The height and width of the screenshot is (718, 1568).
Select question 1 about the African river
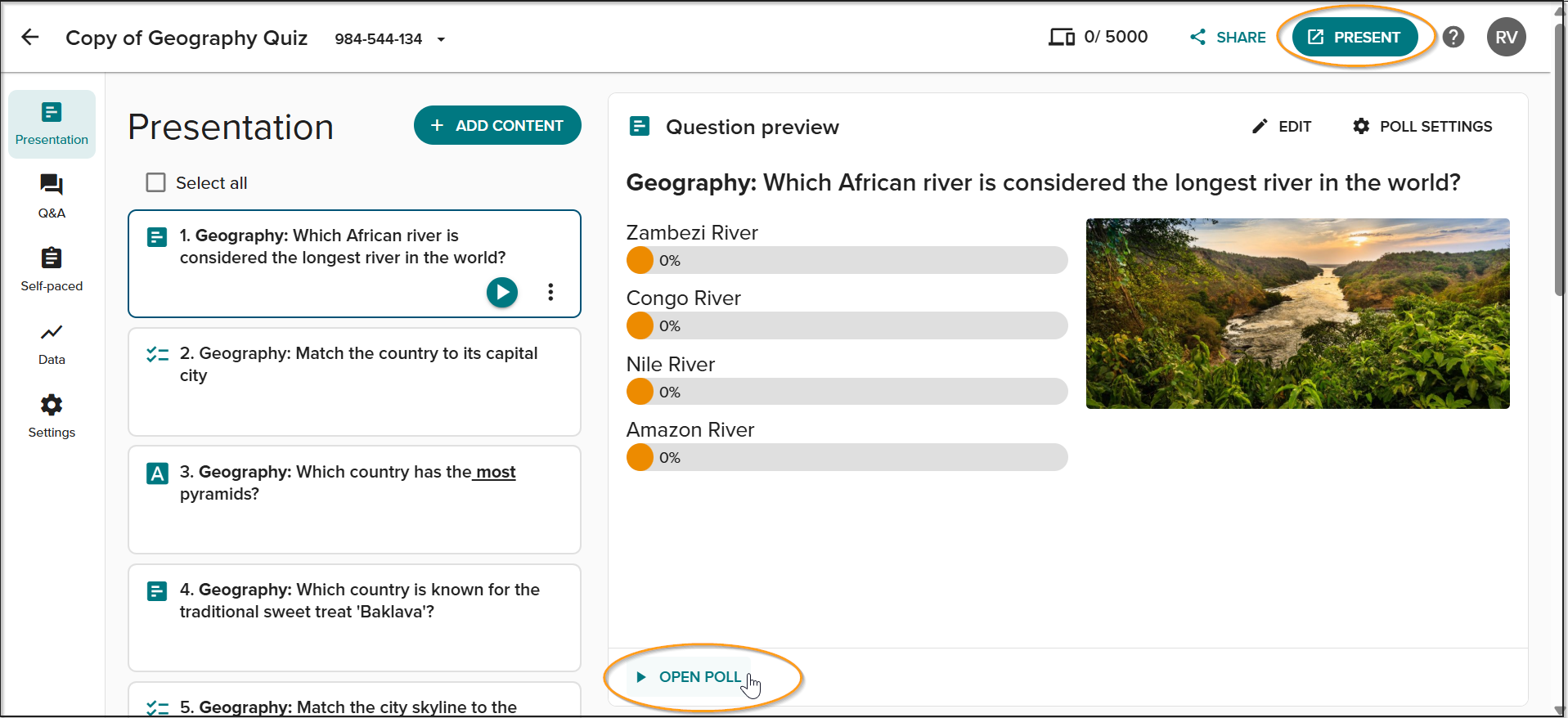pyautogui.click(x=354, y=263)
